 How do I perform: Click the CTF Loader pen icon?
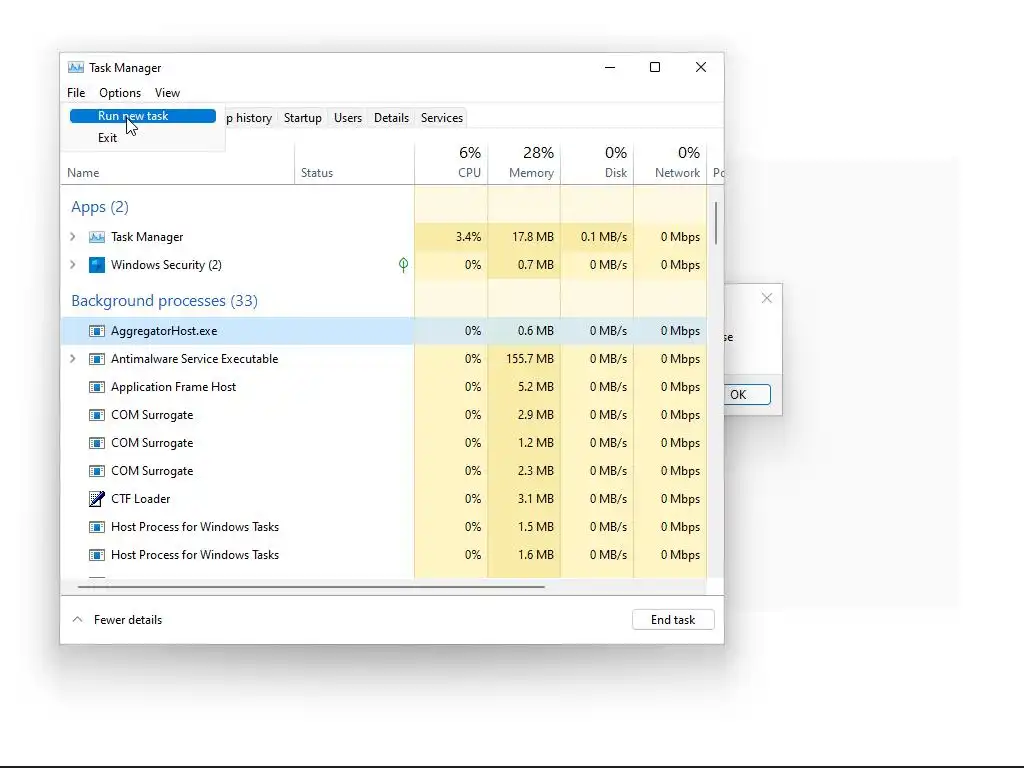pyautogui.click(x=97, y=499)
